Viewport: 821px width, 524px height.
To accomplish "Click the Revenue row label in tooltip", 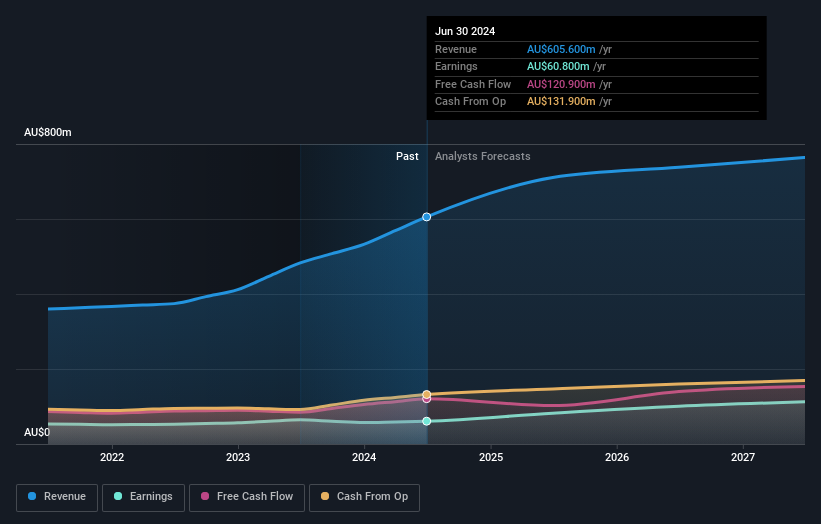I will 456,49.
